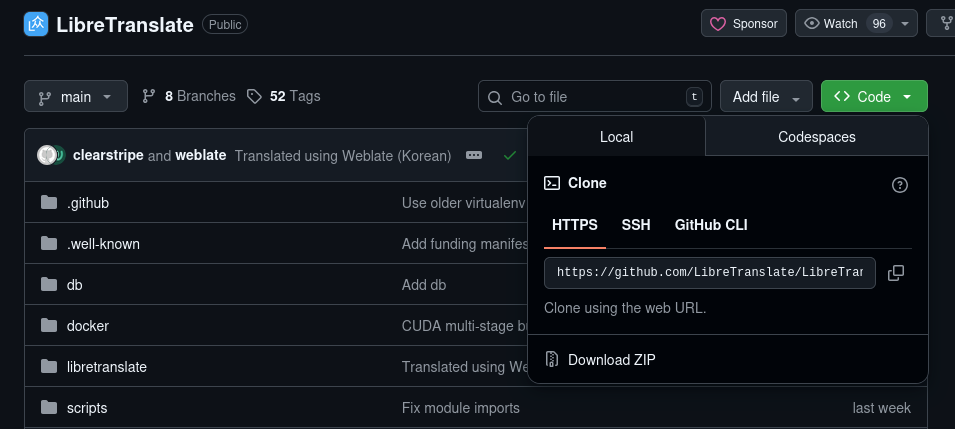
Task: View the 8 Branches link
Action: (x=189, y=97)
